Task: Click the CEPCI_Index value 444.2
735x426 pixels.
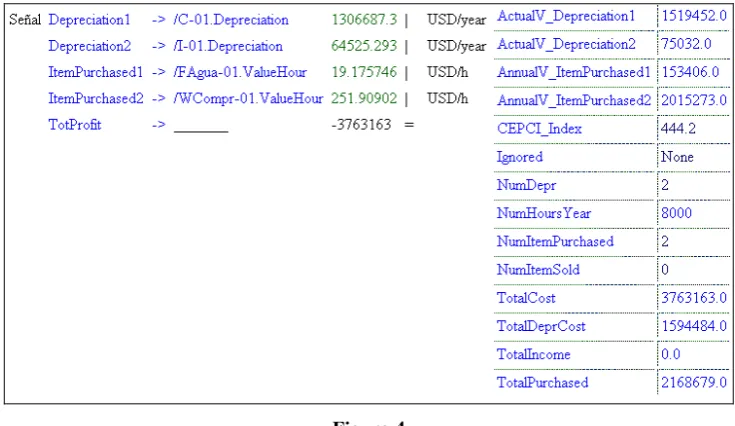Action: click(678, 129)
